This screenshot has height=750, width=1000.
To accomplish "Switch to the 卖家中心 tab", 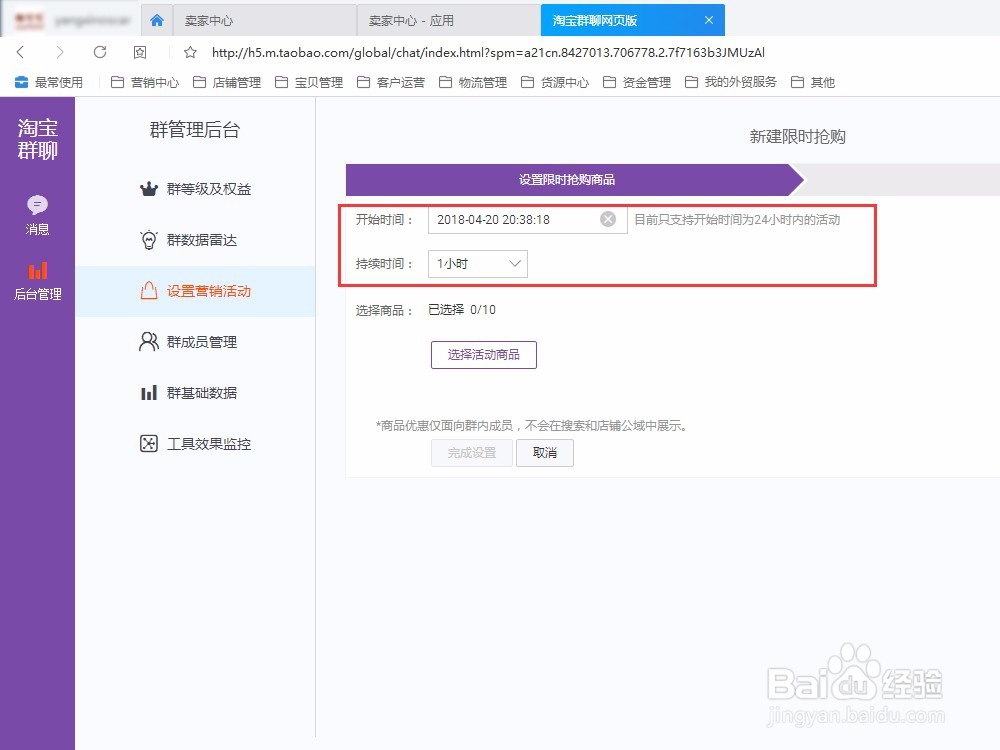I will point(263,19).
